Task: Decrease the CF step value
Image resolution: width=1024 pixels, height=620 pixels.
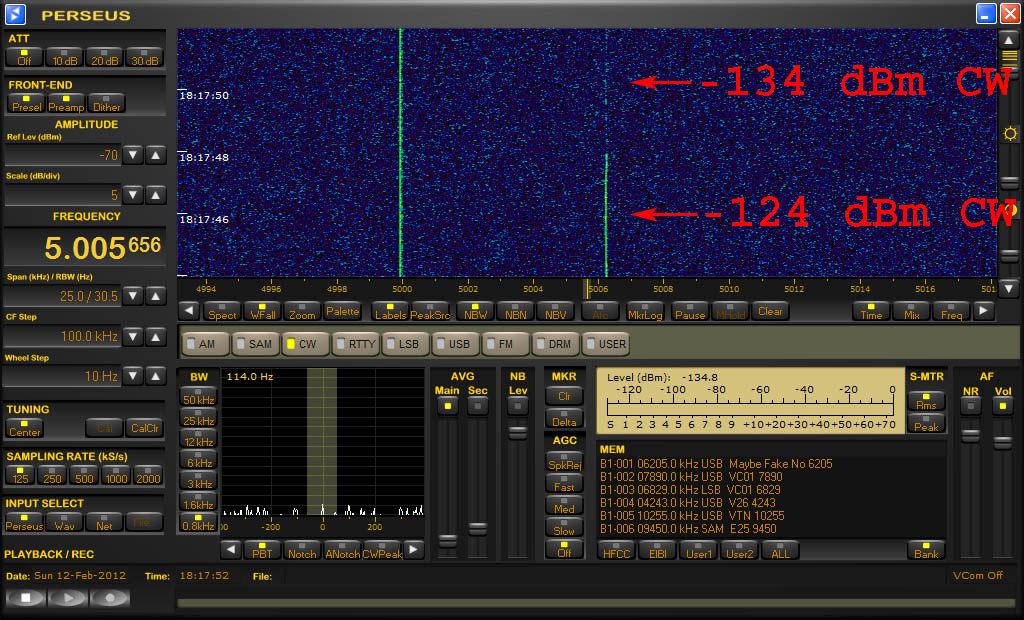Action: point(133,336)
